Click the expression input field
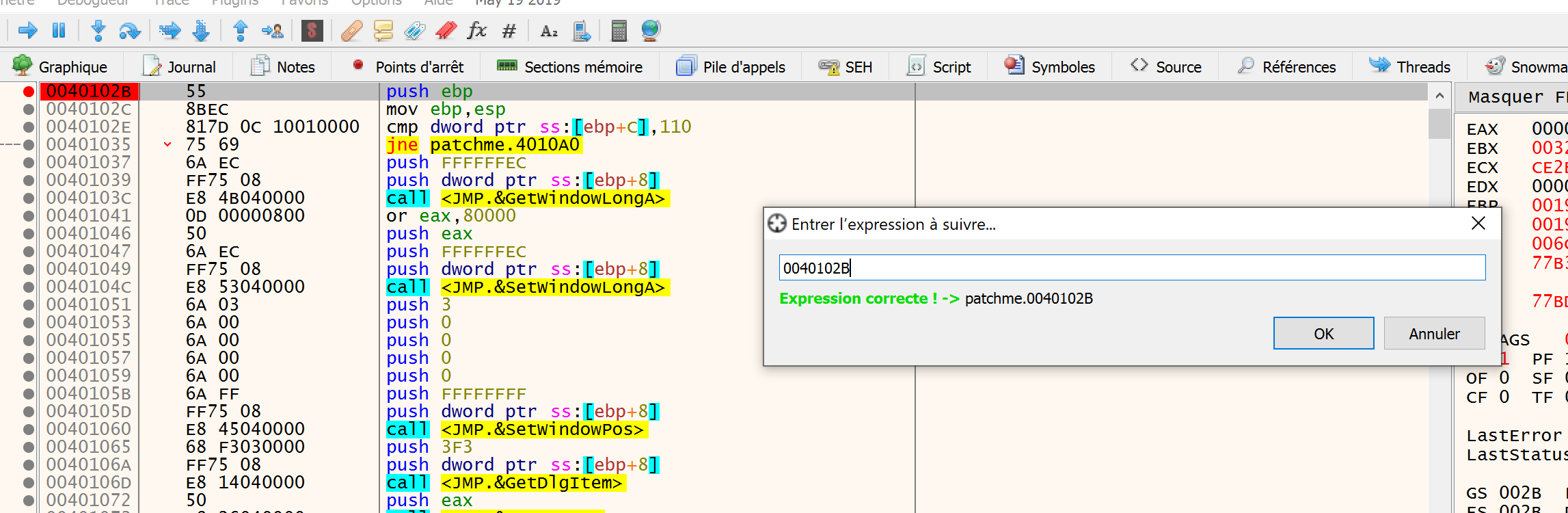The width and height of the screenshot is (1568, 513). (x=1132, y=267)
